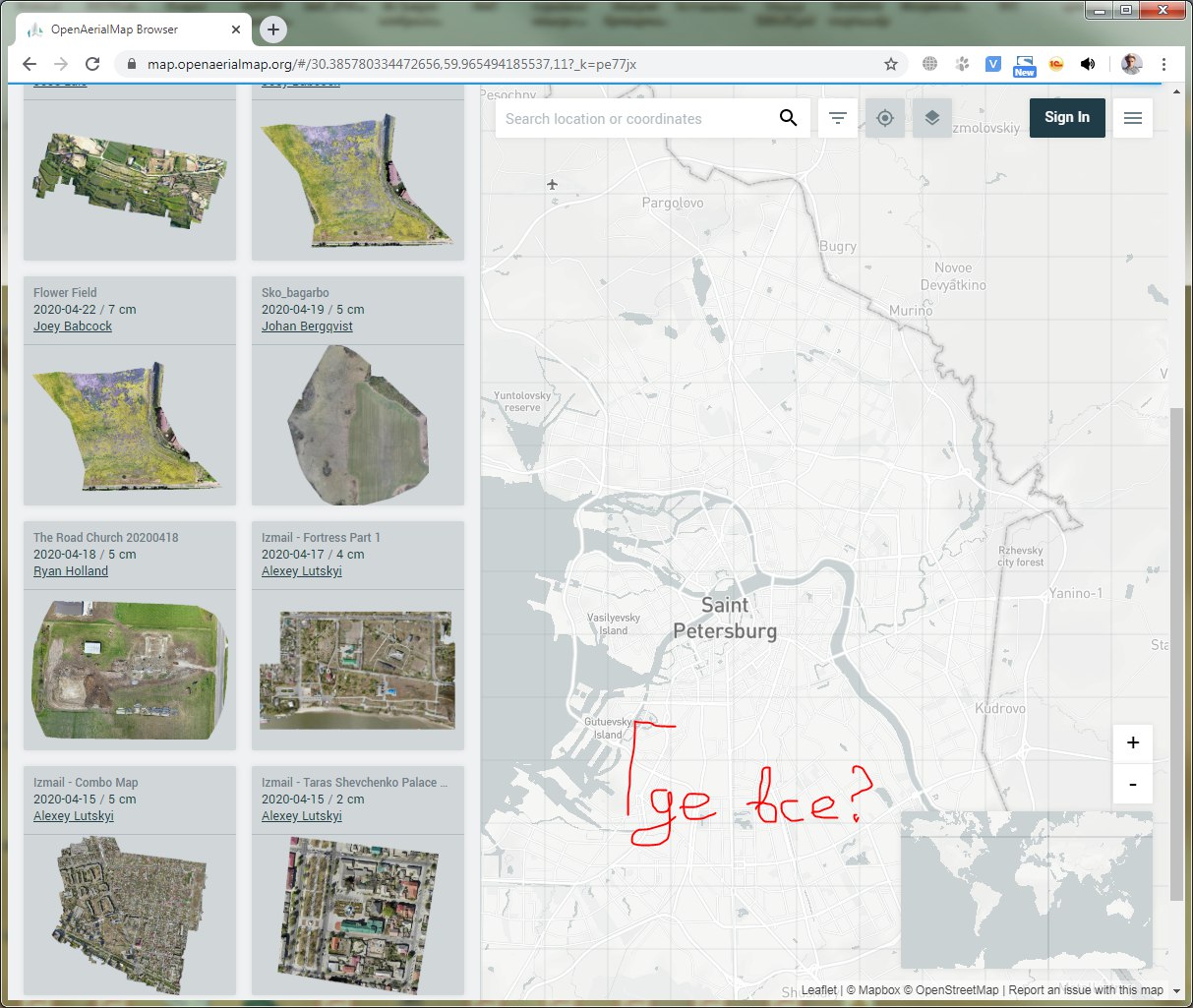Open Alexey Lutskyi link under Taras Shevchenko Palace
Image resolution: width=1193 pixels, height=1008 pixels.
click(302, 816)
